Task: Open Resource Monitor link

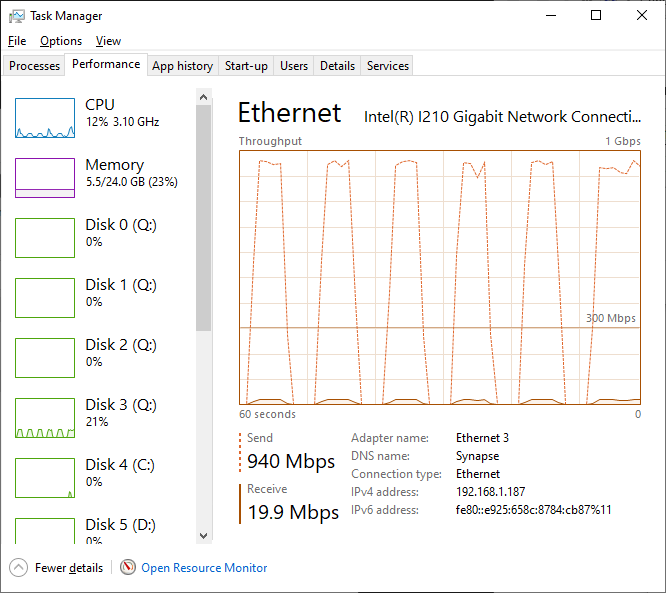Action: coord(204,568)
